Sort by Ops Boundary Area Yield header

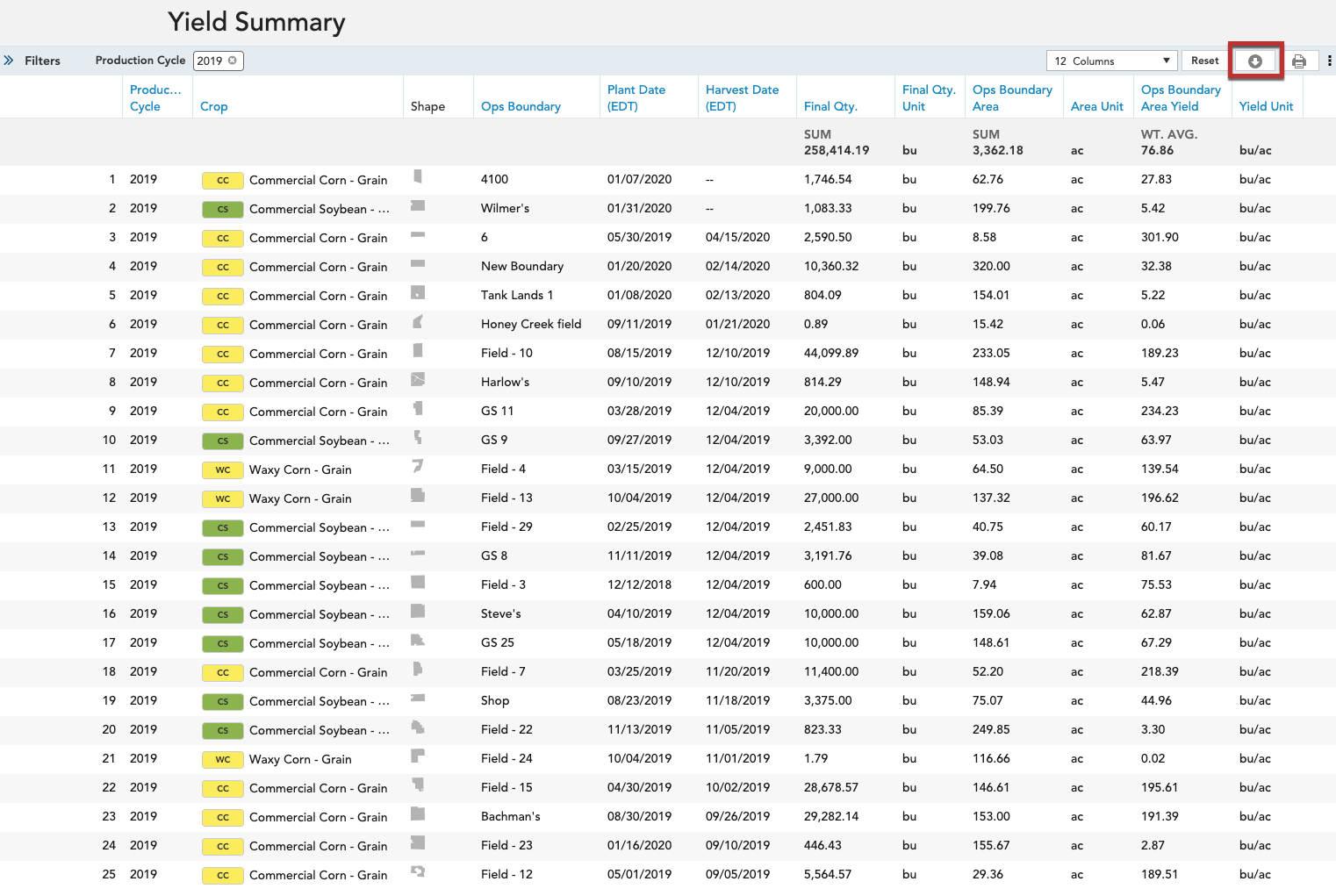(x=1181, y=97)
